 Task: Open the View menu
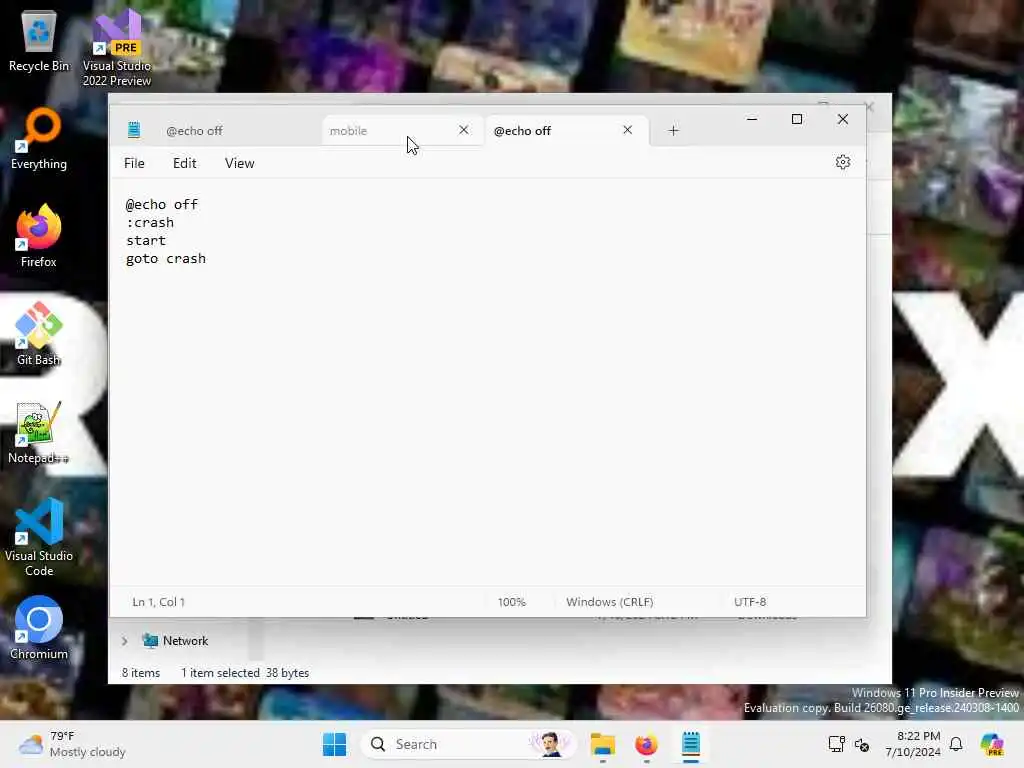click(x=240, y=163)
